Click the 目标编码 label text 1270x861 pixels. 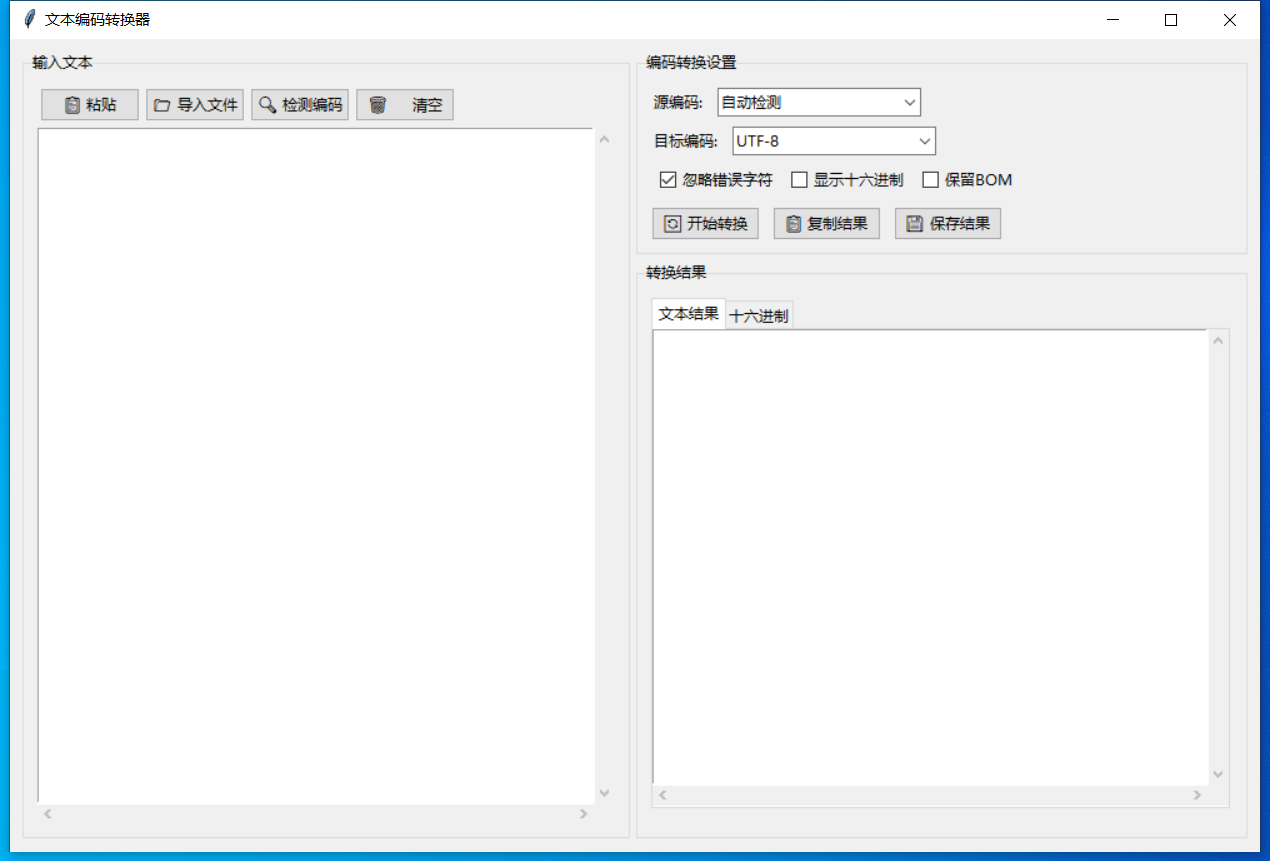point(686,141)
